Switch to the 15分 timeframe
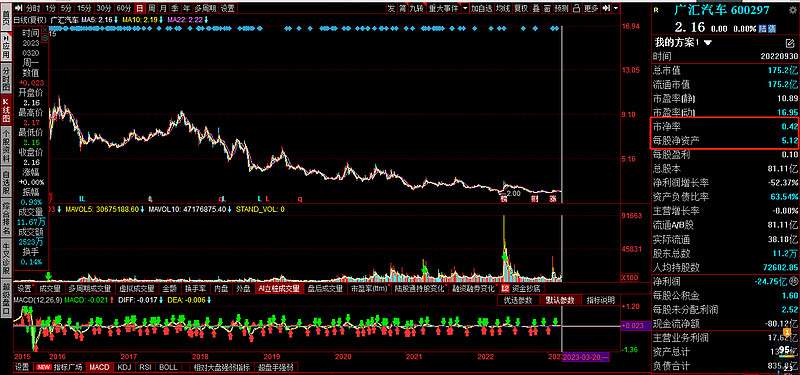 (84, 8)
